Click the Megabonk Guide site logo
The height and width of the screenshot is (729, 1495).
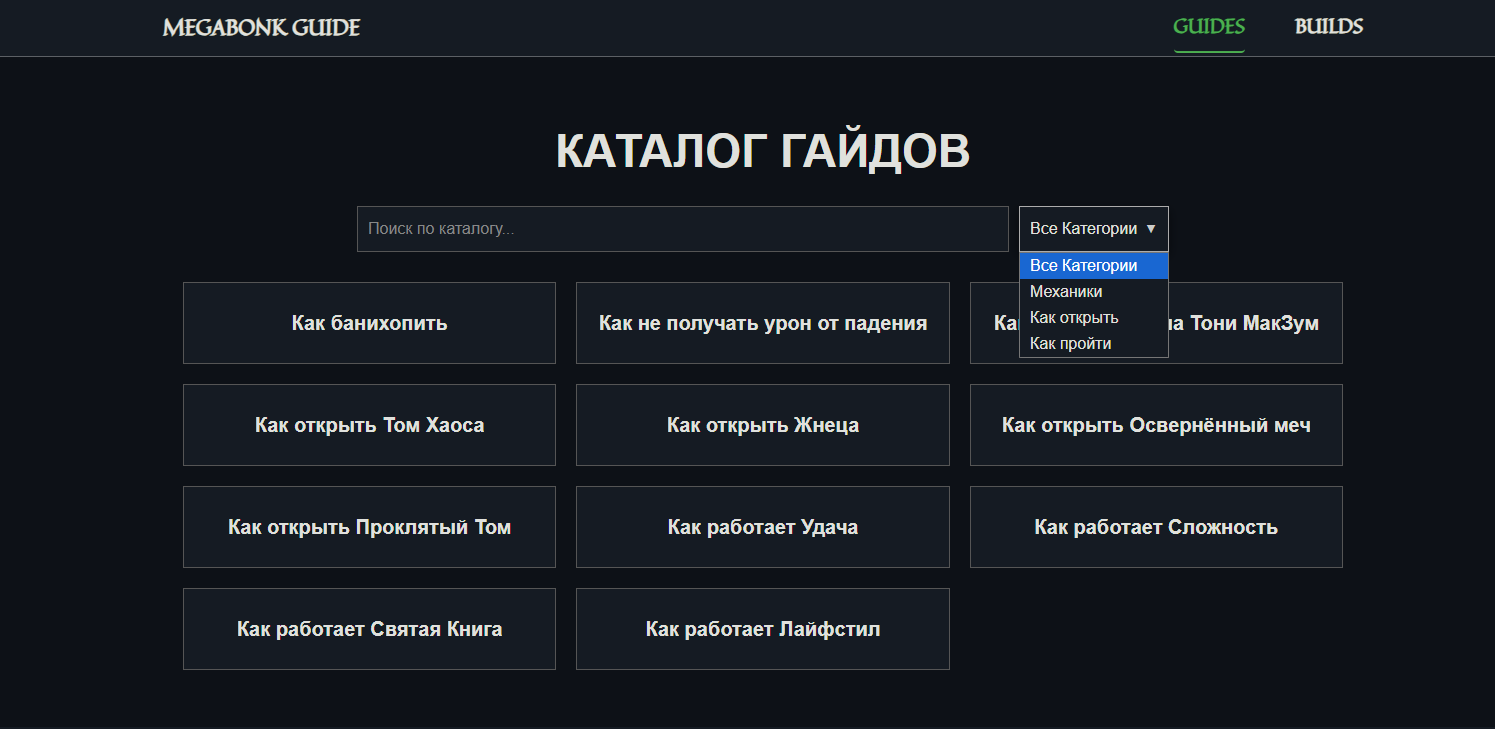point(261,27)
